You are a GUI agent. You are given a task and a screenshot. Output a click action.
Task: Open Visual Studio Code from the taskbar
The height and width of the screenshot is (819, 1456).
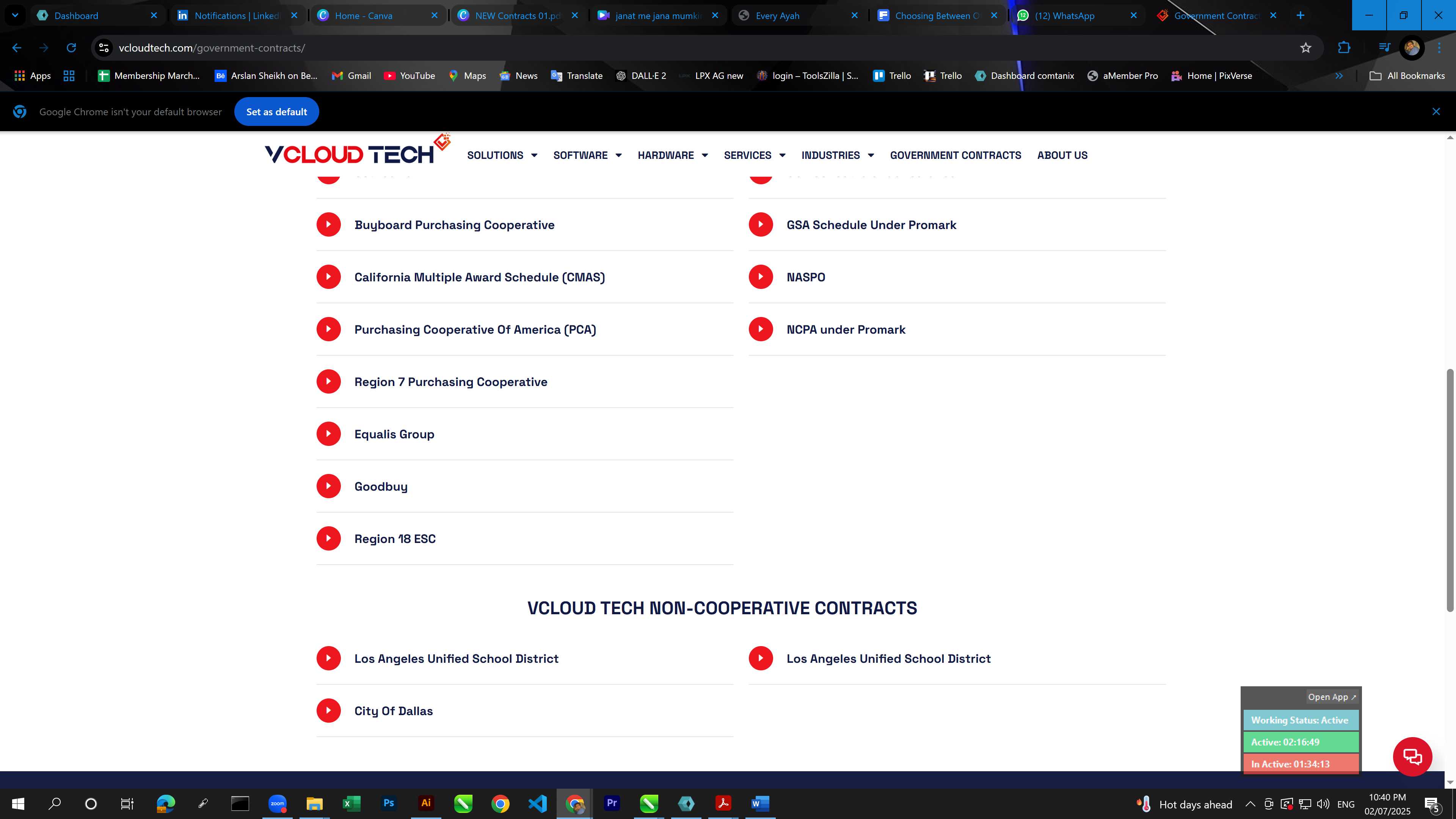(538, 803)
